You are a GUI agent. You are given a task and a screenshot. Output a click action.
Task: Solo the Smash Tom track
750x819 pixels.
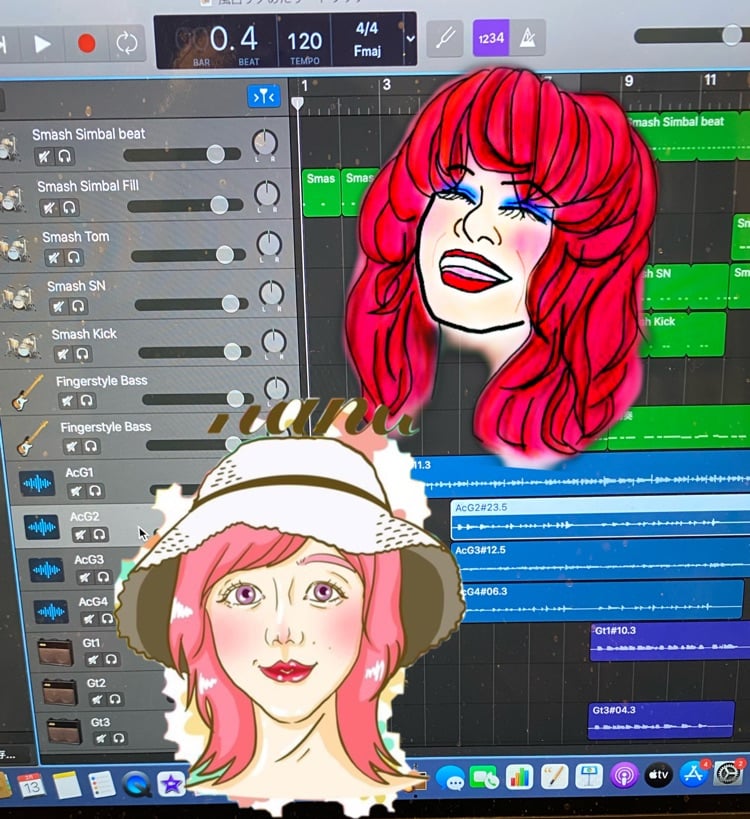coord(75,258)
